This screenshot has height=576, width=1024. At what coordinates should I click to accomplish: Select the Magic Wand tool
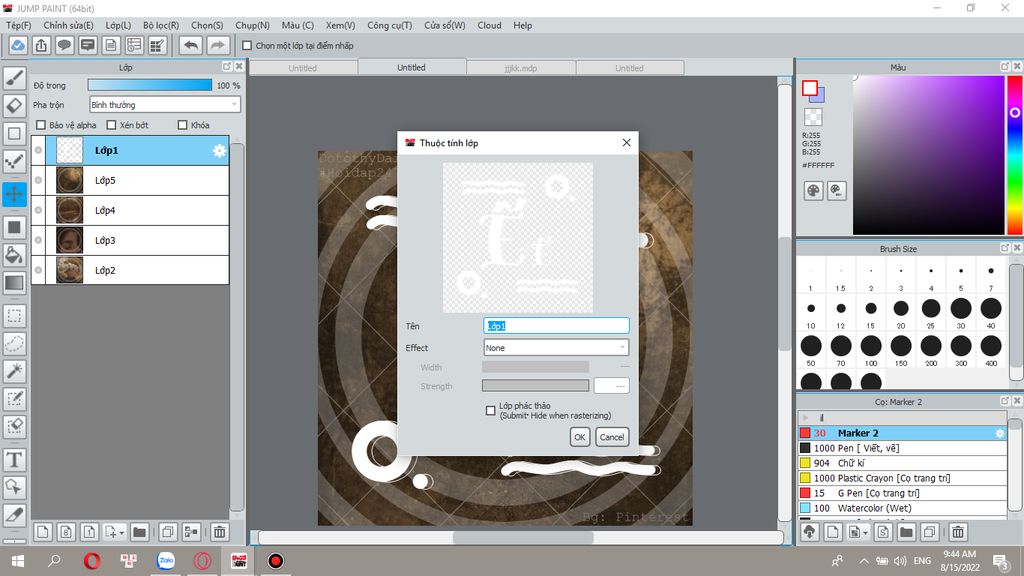pyautogui.click(x=14, y=371)
